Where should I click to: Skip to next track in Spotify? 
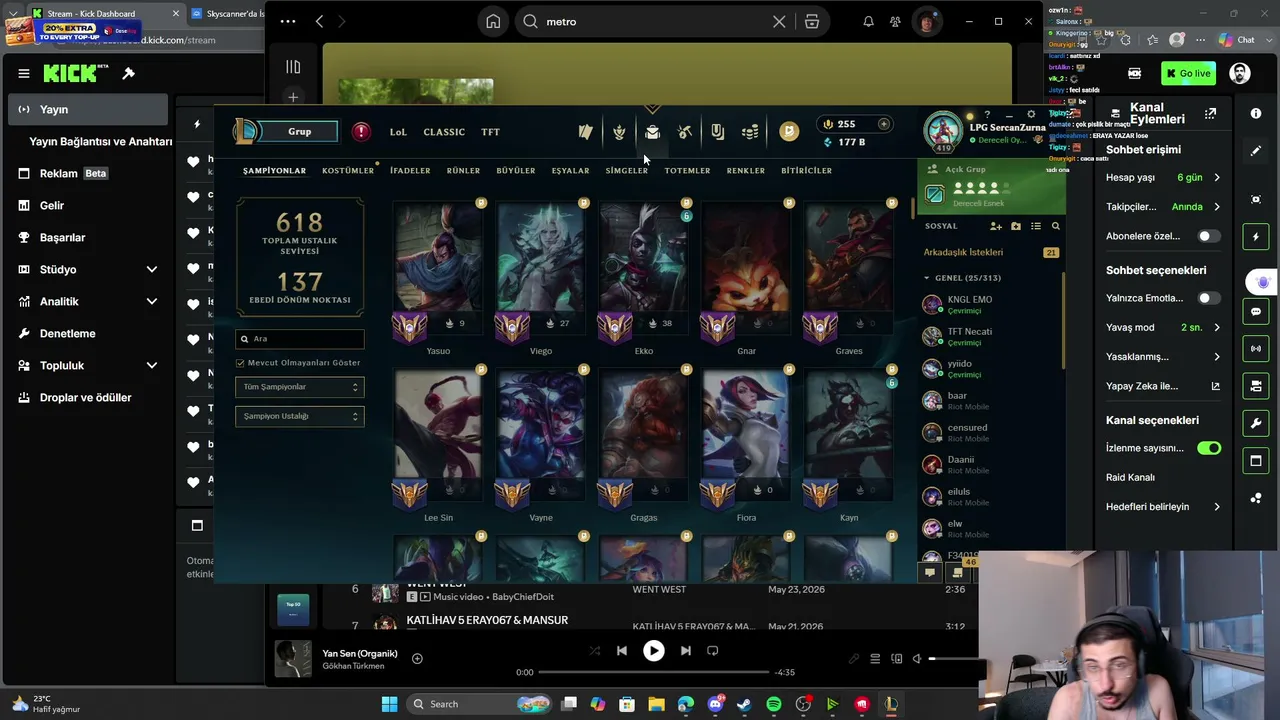[x=685, y=651]
